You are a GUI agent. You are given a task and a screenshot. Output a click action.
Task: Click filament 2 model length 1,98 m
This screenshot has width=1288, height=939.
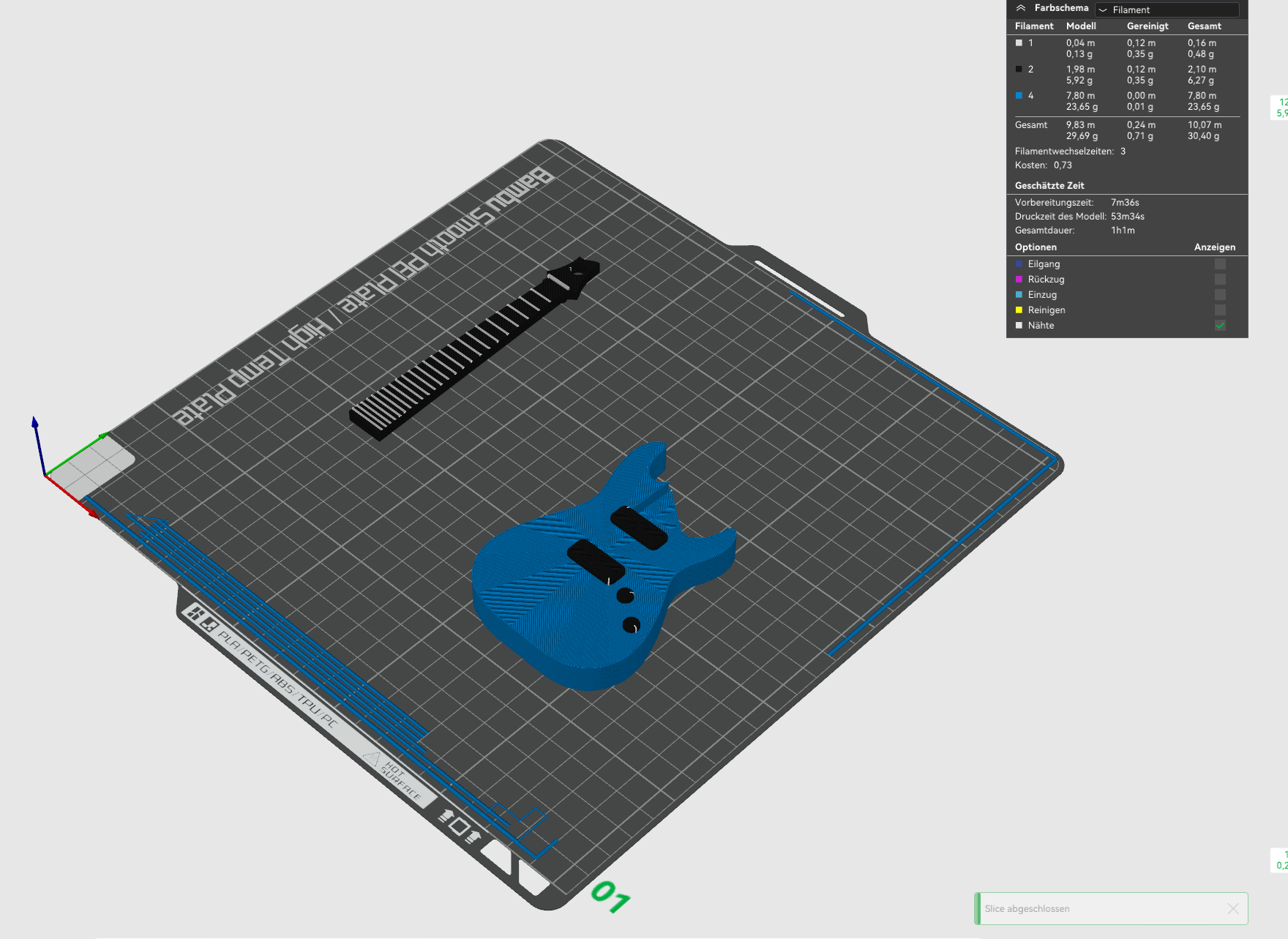click(x=1080, y=70)
